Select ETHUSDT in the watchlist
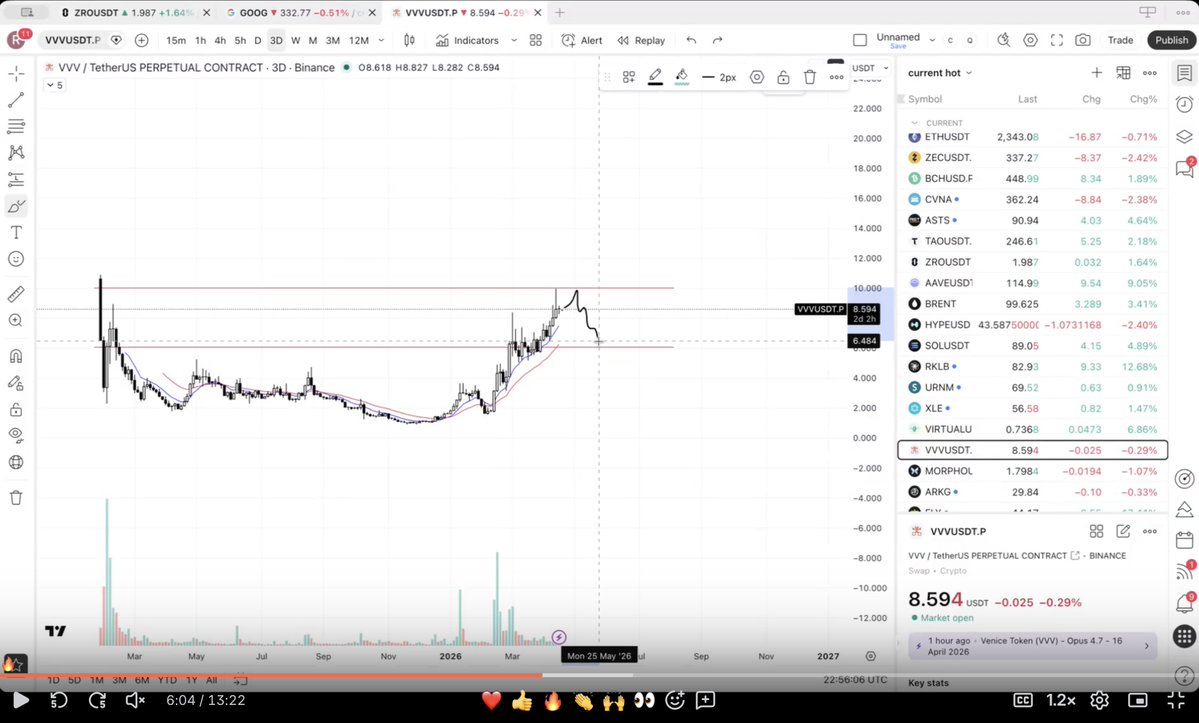The height and width of the screenshot is (723, 1199). [1032, 137]
